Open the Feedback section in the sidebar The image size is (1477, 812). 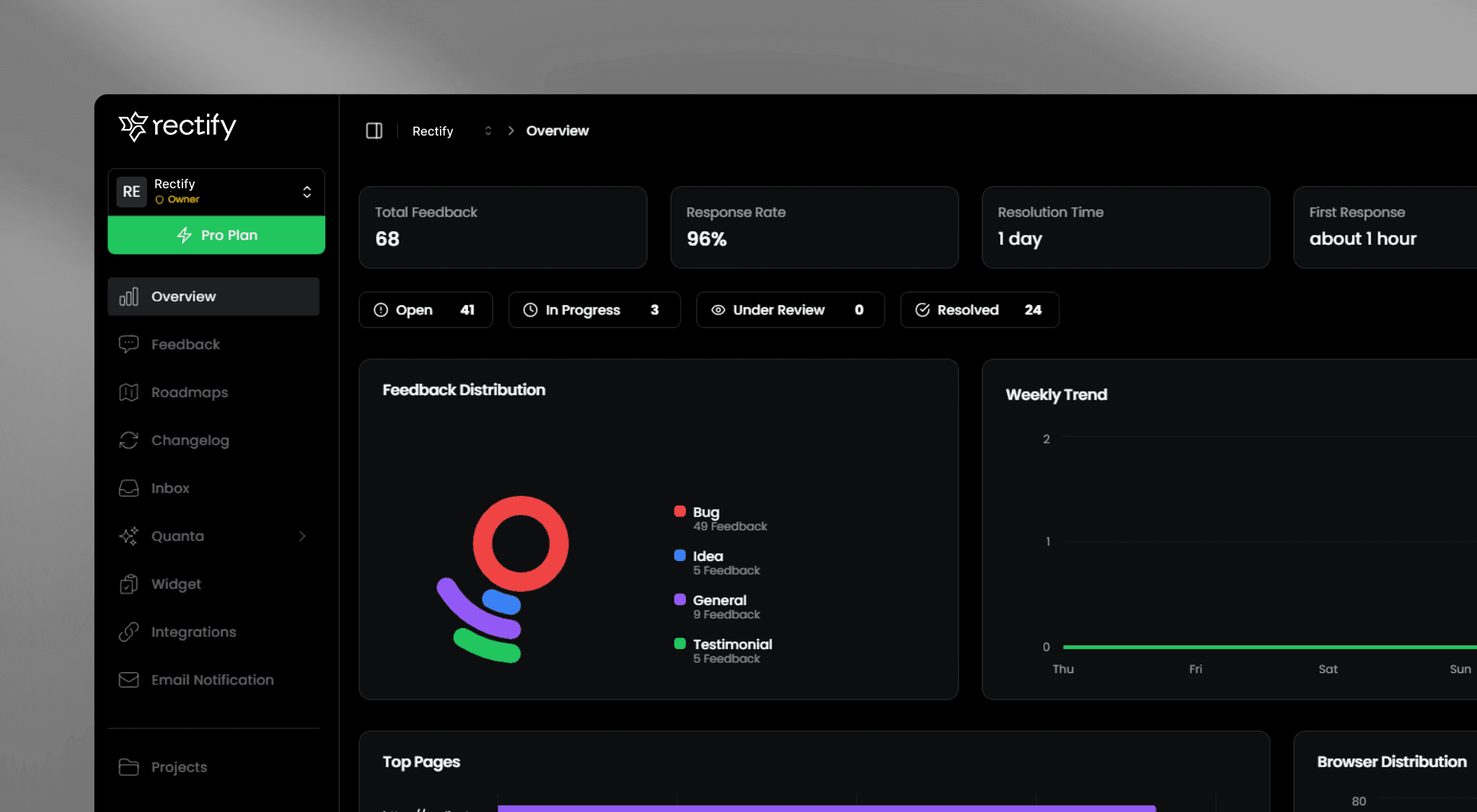(185, 344)
